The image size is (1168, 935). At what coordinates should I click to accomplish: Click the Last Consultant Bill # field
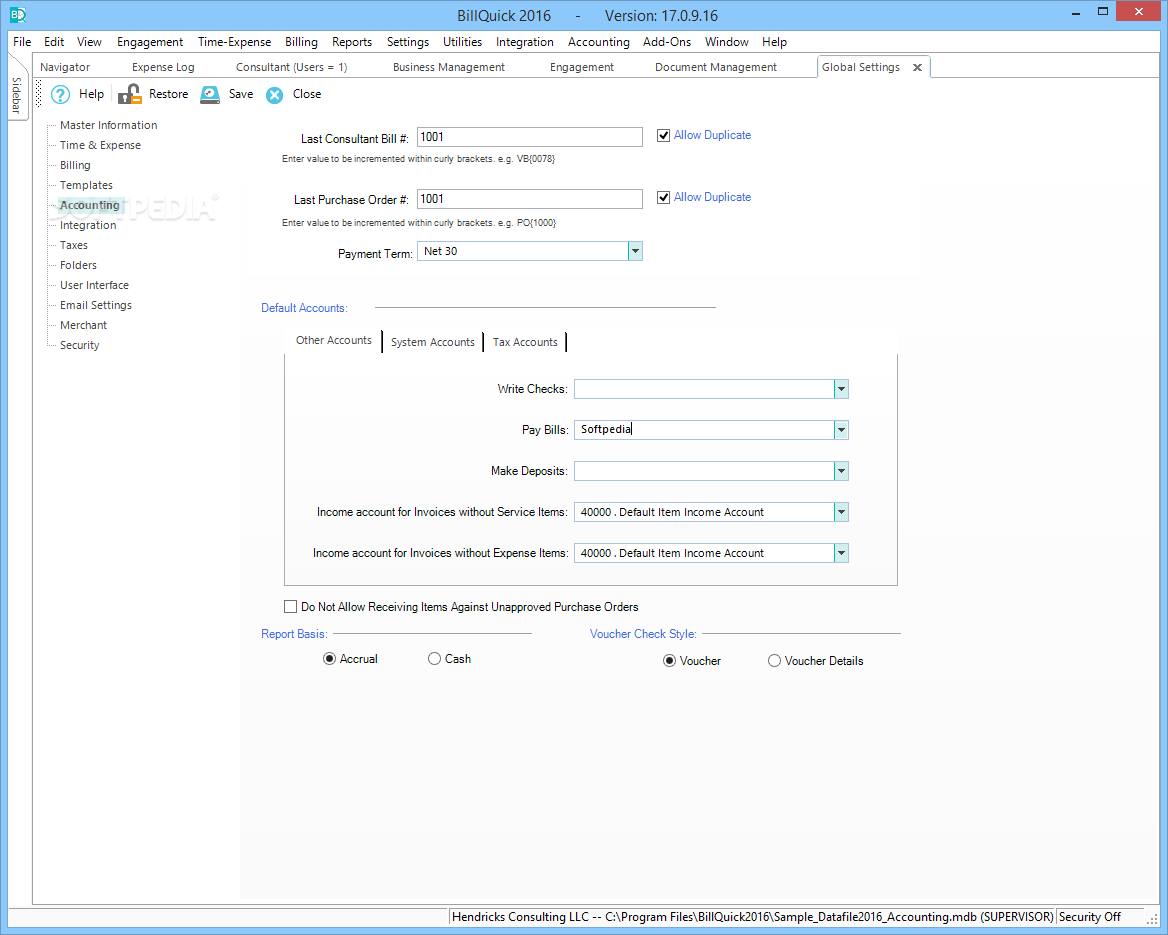point(530,137)
